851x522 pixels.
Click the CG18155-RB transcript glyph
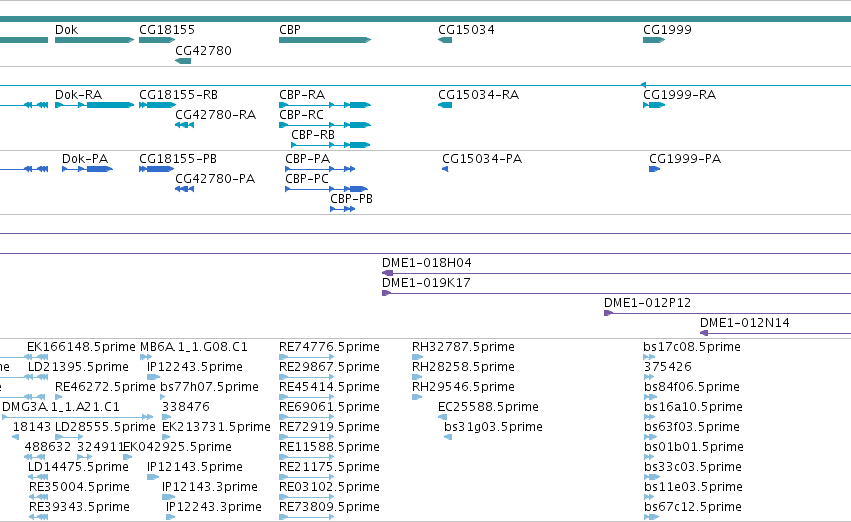(x=157, y=105)
